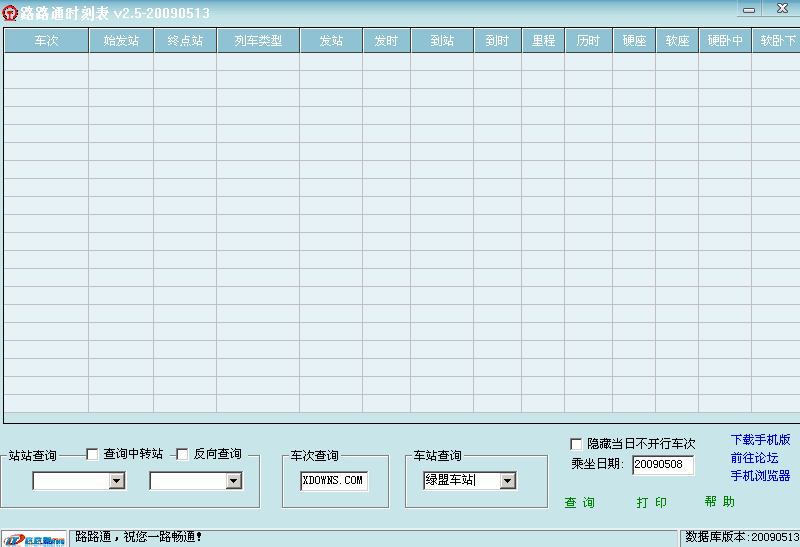Click the logo in the status bar

coord(34,538)
